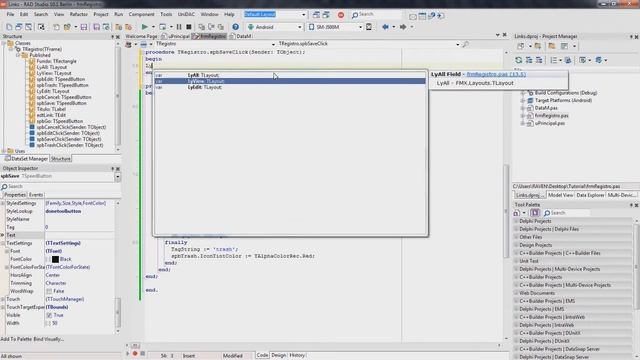
Task: Select edtLink: TEdit in Structure tree
Action: coord(51,115)
